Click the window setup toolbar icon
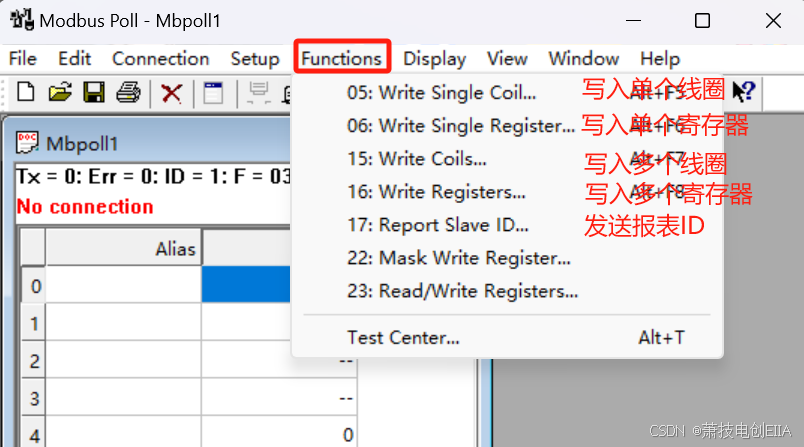 (213, 93)
